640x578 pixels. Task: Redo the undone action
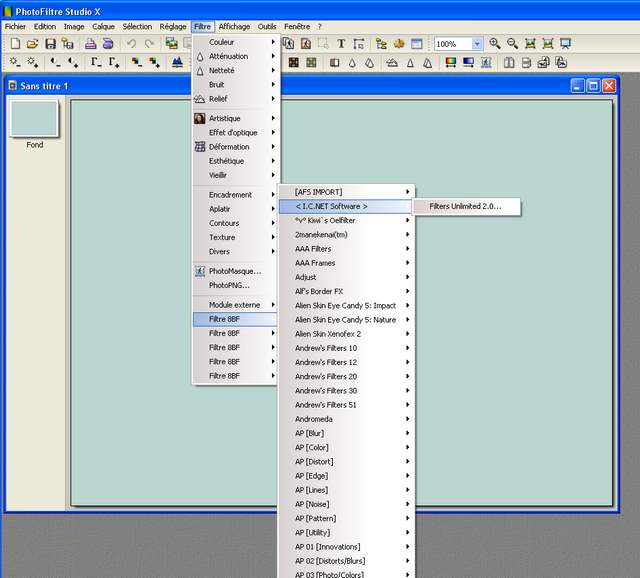coord(149,44)
